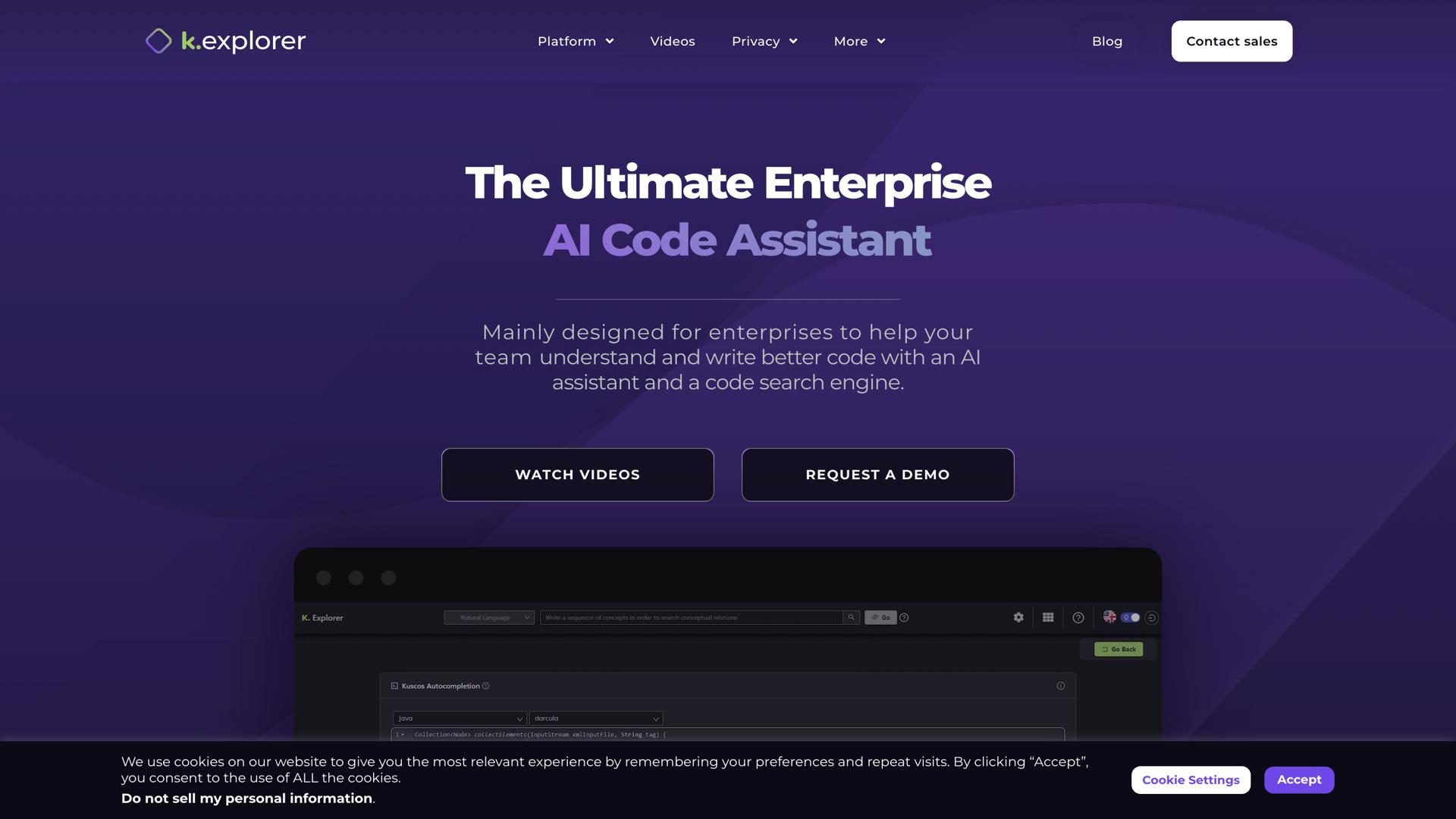Image resolution: width=1456 pixels, height=819 pixels.
Task: Click the UK flag language icon
Action: (1109, 617)
